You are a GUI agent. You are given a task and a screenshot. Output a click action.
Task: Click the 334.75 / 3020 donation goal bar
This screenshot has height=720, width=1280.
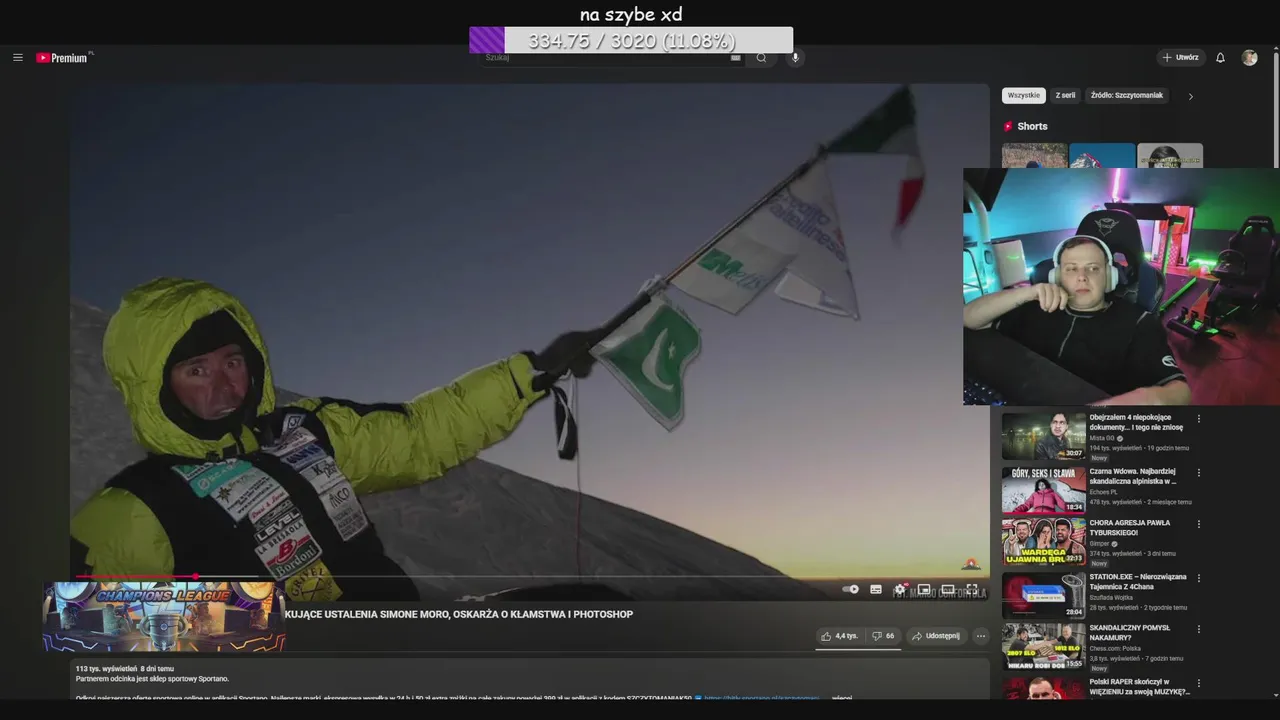click(631, 40)
